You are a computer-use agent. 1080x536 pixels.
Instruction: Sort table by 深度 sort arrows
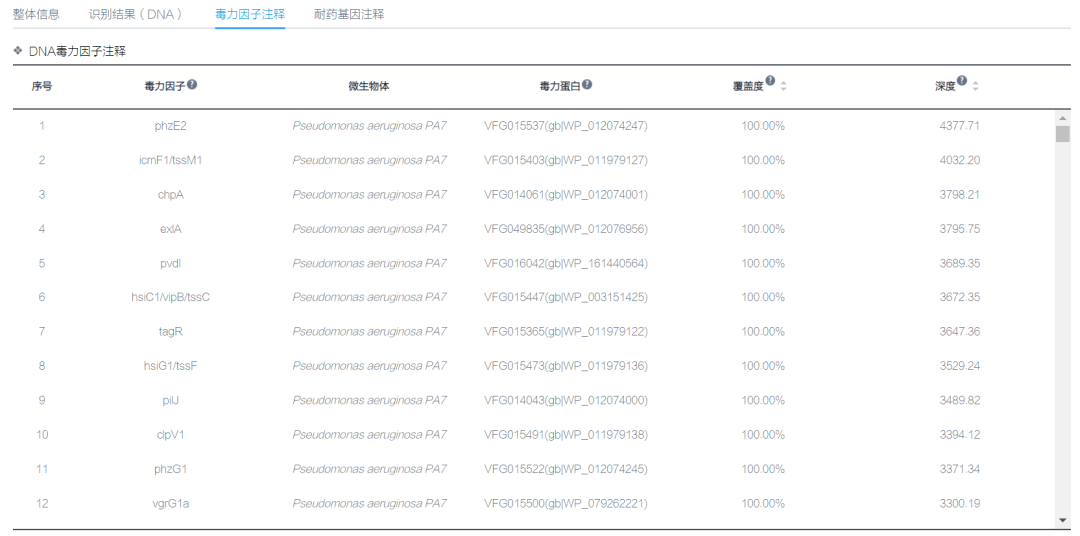click(x=975, y=86)
